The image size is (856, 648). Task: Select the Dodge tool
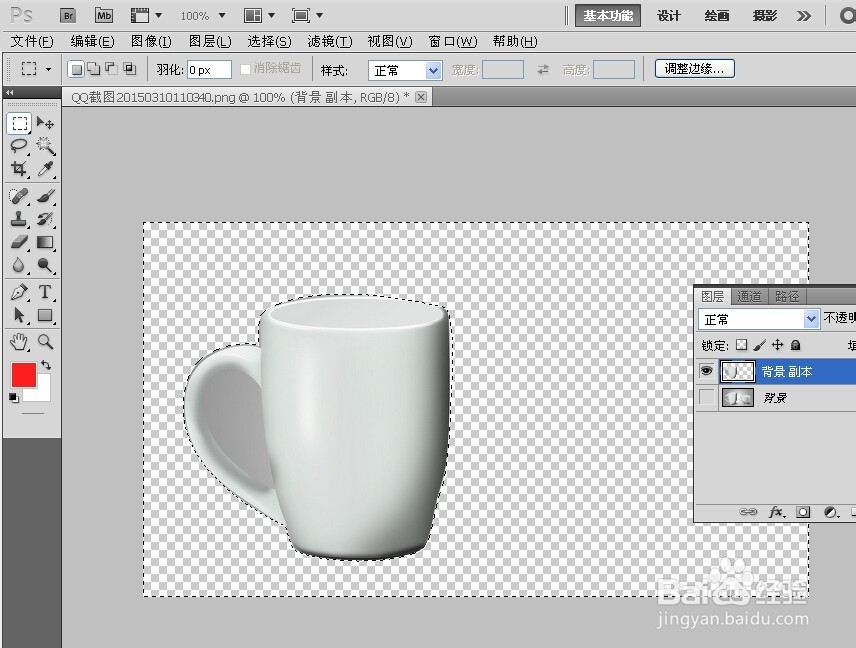[x=45, y=265]
